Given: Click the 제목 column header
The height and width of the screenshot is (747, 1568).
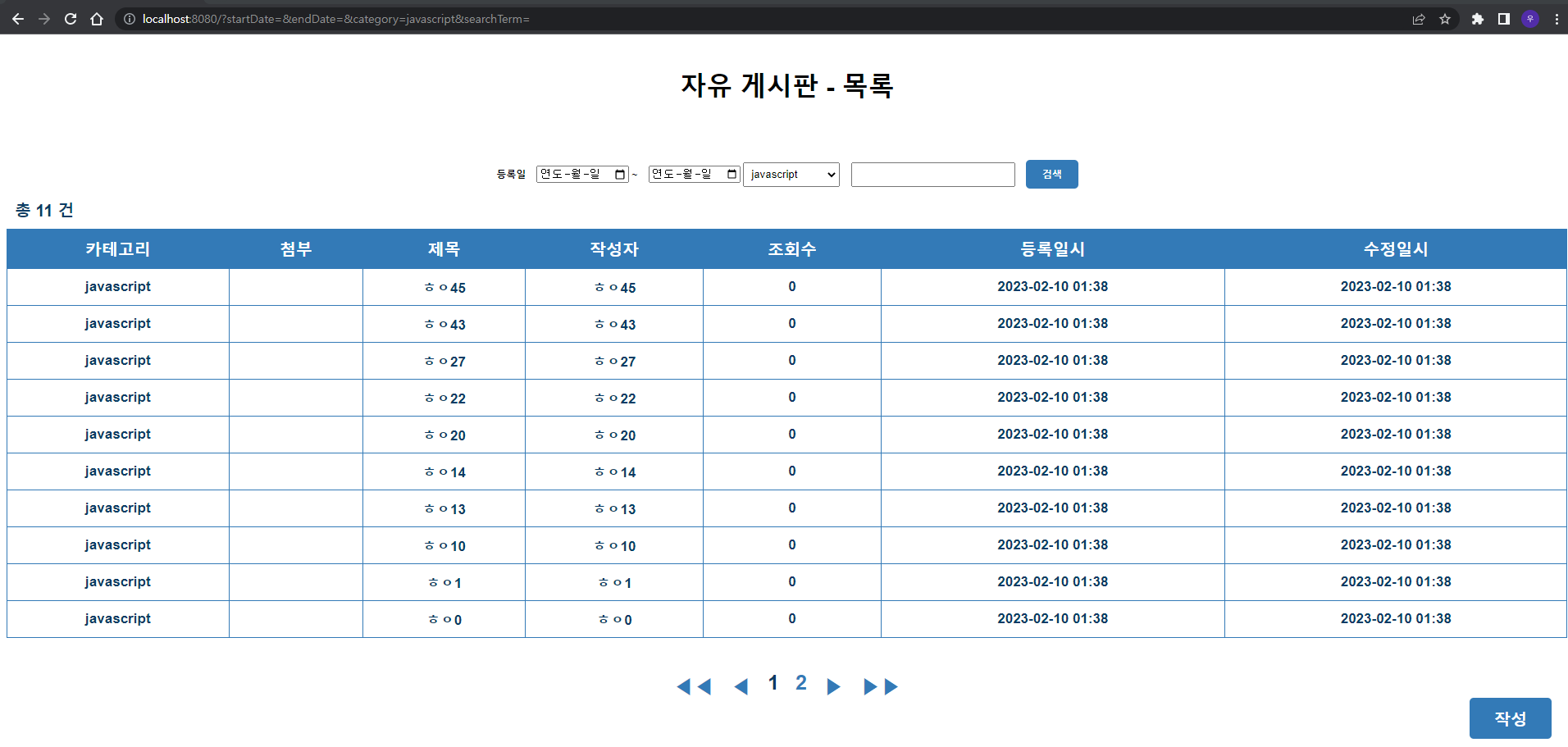Looking at the screenshot, I should point(444,249).
